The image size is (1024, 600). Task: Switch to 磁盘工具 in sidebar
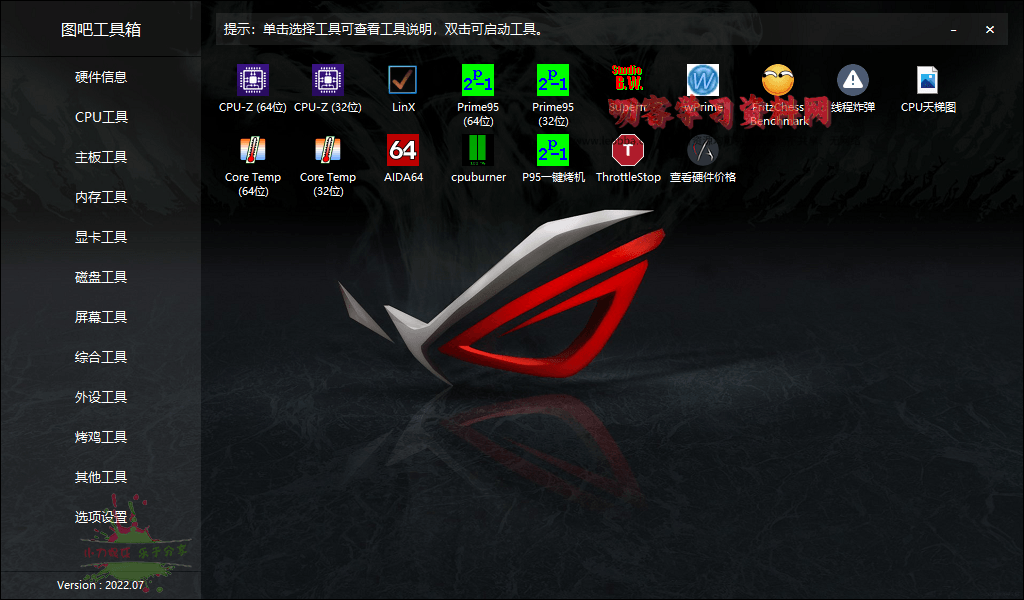(x=101, y=277)
